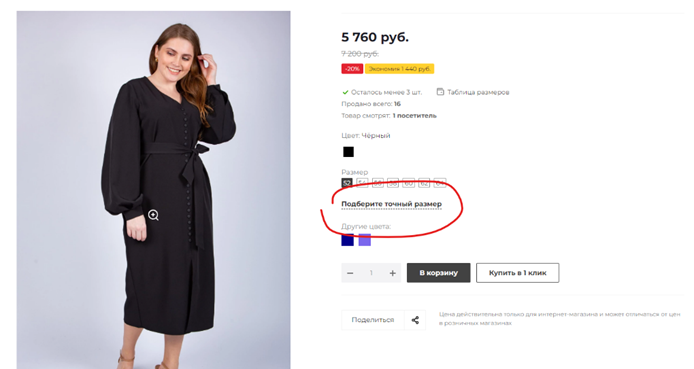Choose size 62
The height and width of the screenshot is (369, 694).
[x=424, y=183]
